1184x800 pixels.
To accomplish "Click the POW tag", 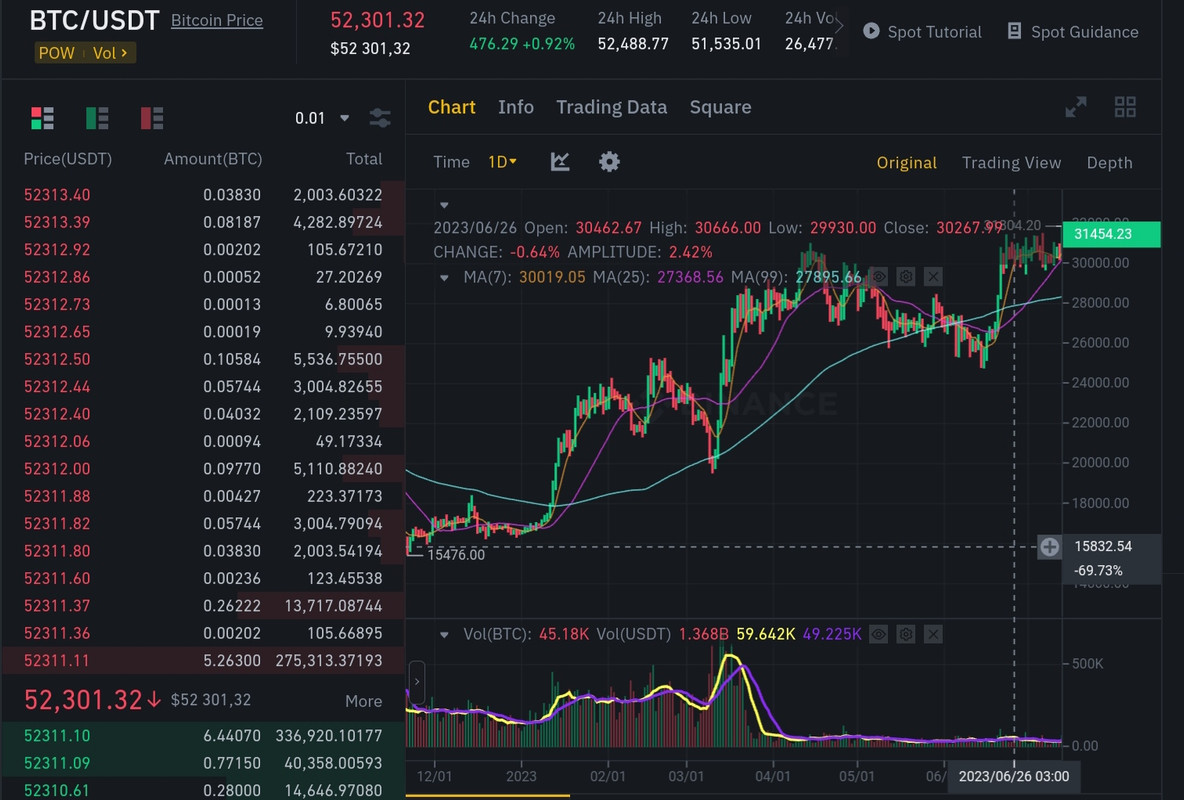I will [x=57, y=53].
